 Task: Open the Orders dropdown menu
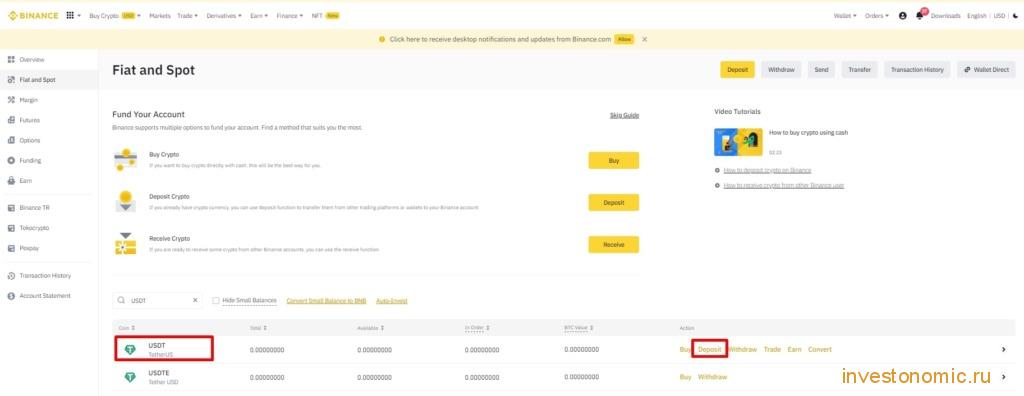click(876, 16)
